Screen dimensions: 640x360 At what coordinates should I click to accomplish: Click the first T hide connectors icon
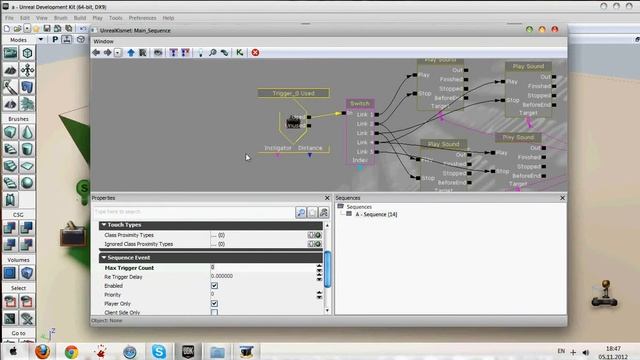pos(173,53)
